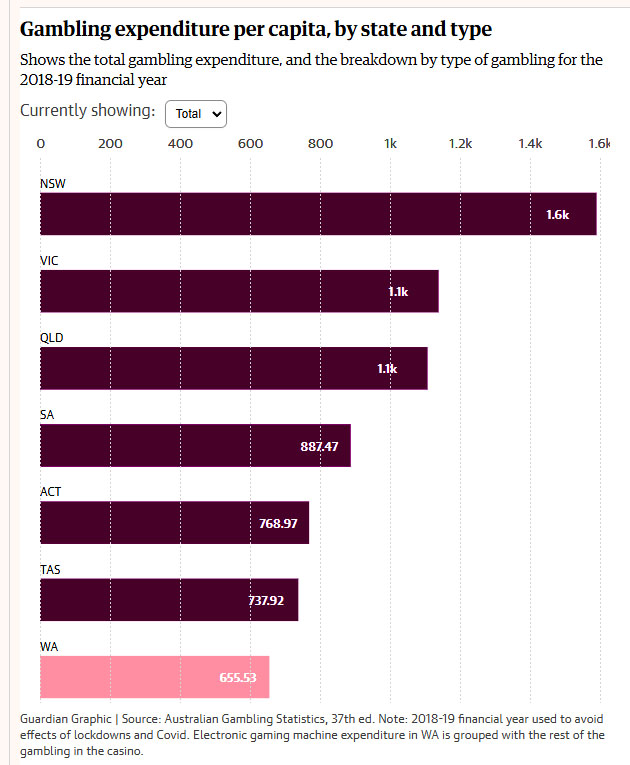Click the chart title heading
Viewport: 630px width, 765px height.
pyautogui.click(x=256, y=29)
